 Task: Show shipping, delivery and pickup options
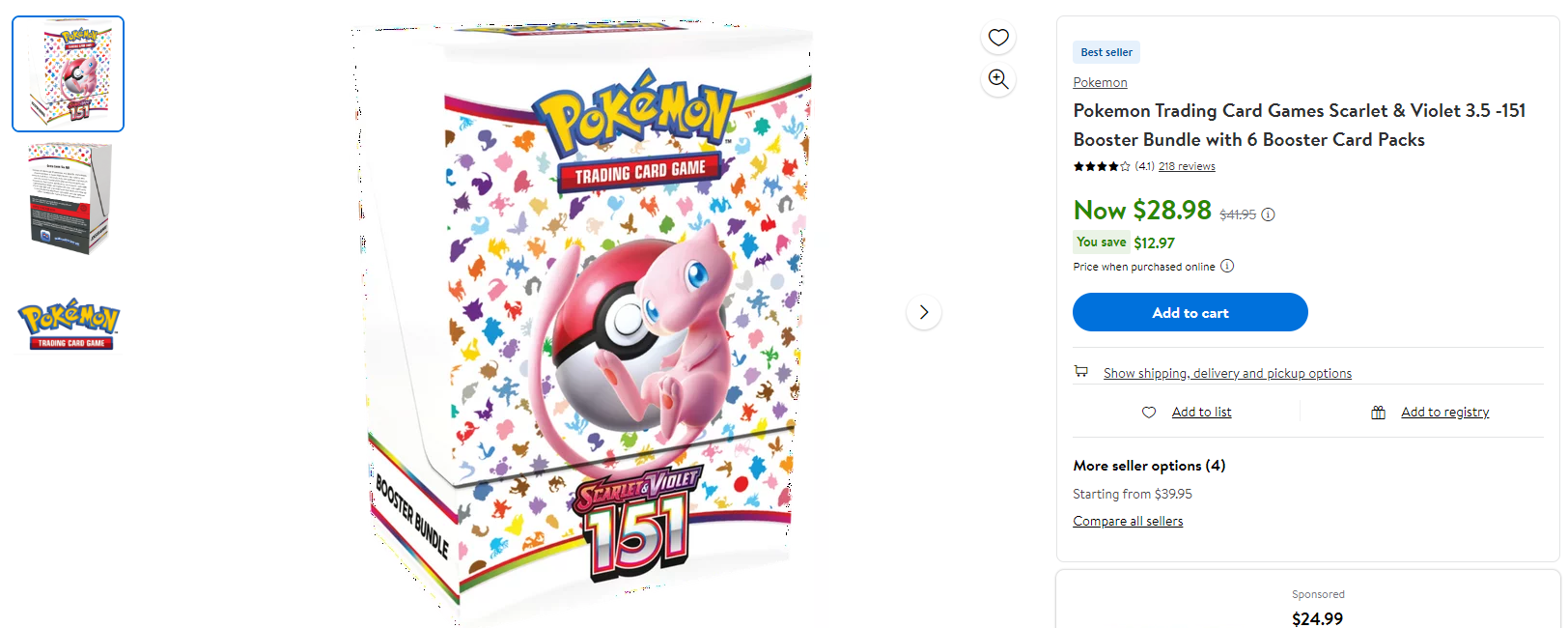pos(1227,373)
